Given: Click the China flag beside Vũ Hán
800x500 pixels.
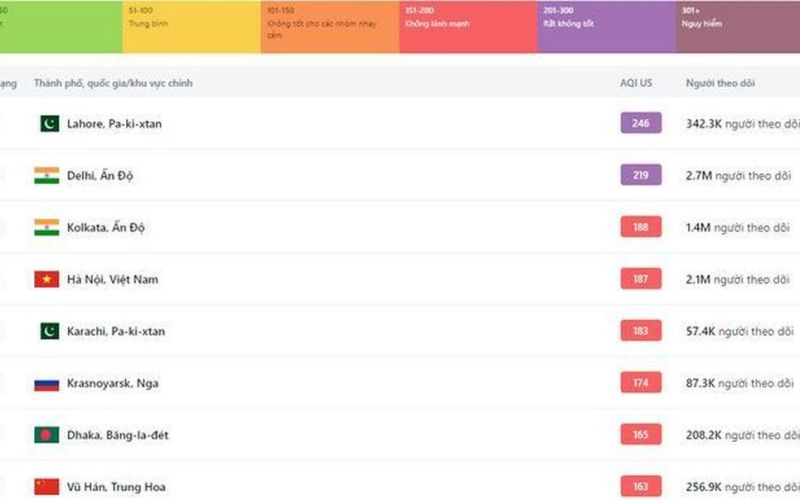Looking at the screenshot, I should (x=46, y=486).
